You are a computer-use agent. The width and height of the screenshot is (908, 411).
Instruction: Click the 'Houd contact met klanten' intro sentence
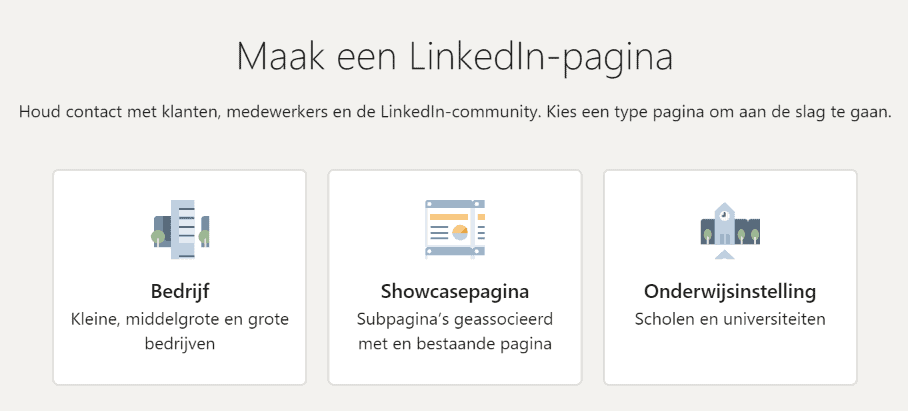(x=454, y=110)
